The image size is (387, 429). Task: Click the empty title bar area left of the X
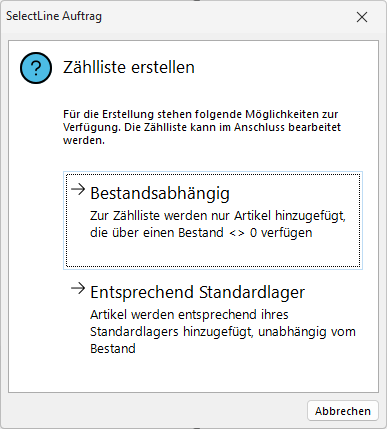pyautogui.click(x=227, y=17)
